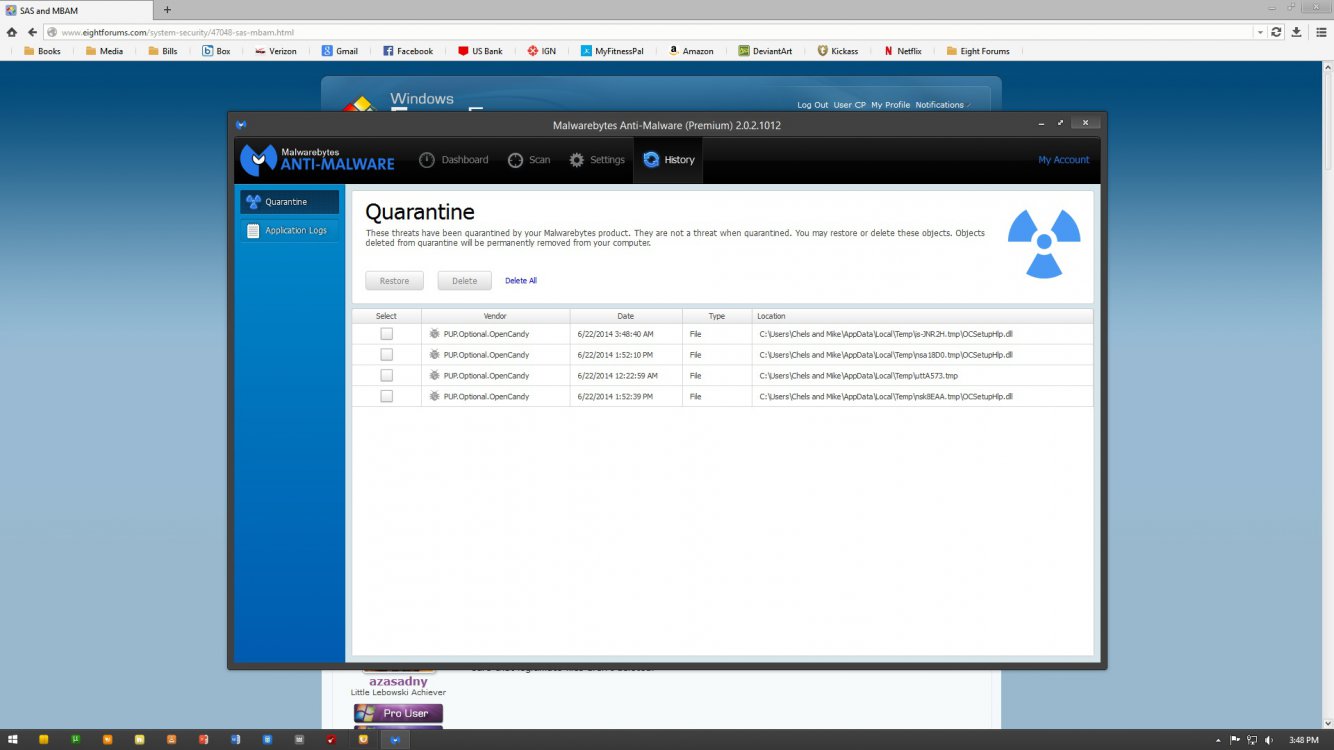The height and width of the screenshot is (750, 1334).
Task: Click the My Account link
Action: (1064, 160)
